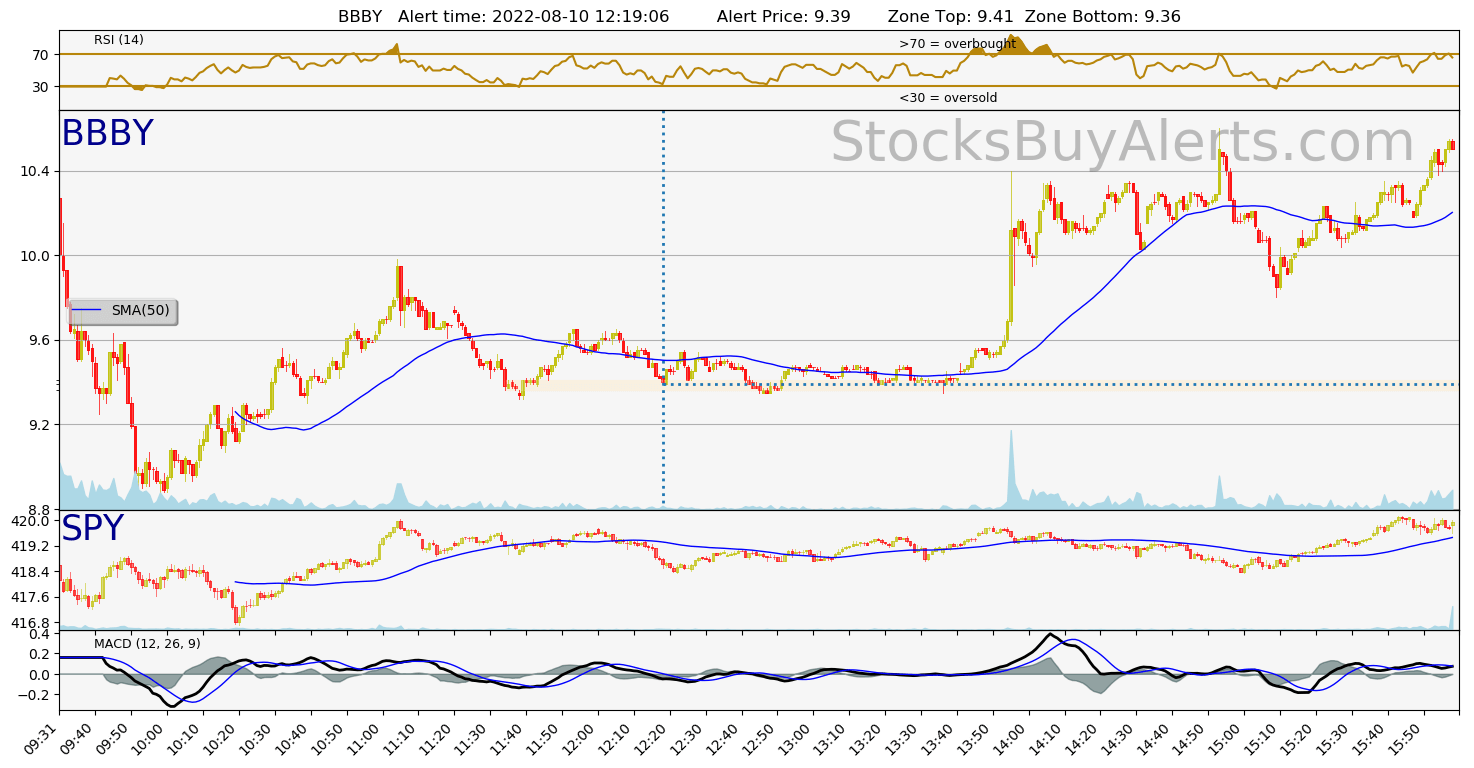This screenshot has width=1474, height=768.
Task: Click the large BBBY panel label
Action: click(107, 134)
